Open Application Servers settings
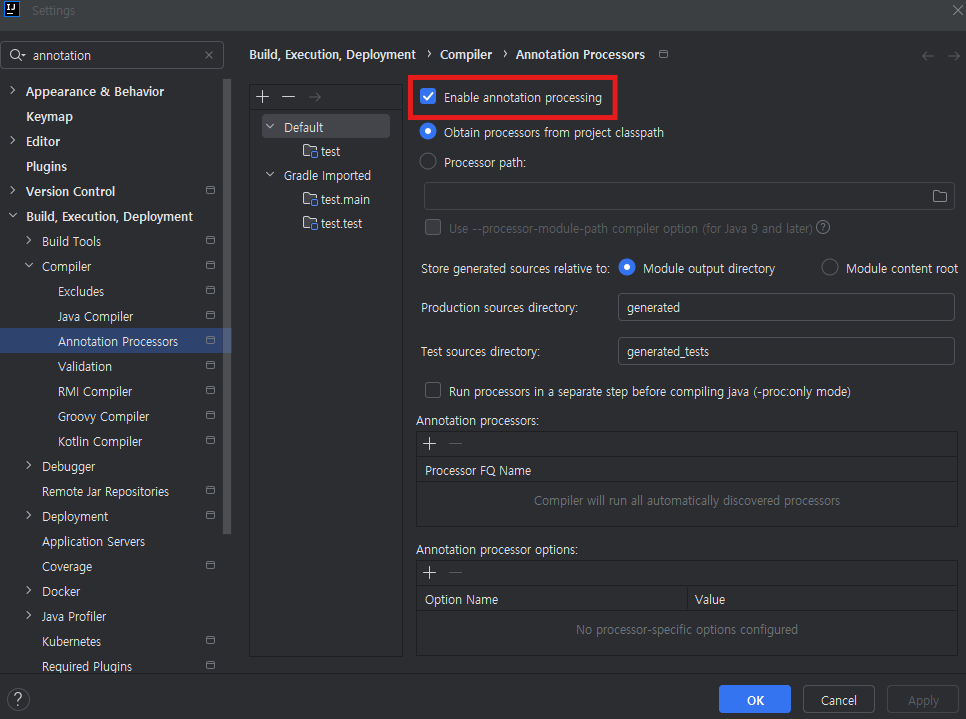Screen dimensions: 966x719 94,542
